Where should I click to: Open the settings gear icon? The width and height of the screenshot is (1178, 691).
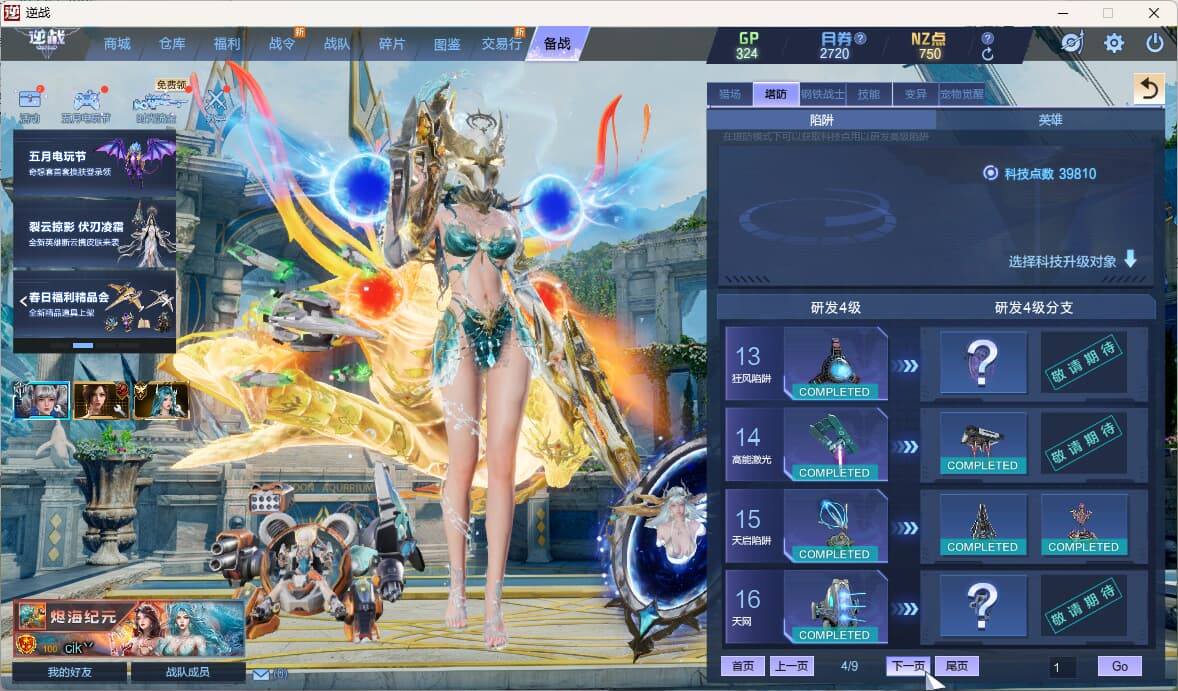(1114, 43)
